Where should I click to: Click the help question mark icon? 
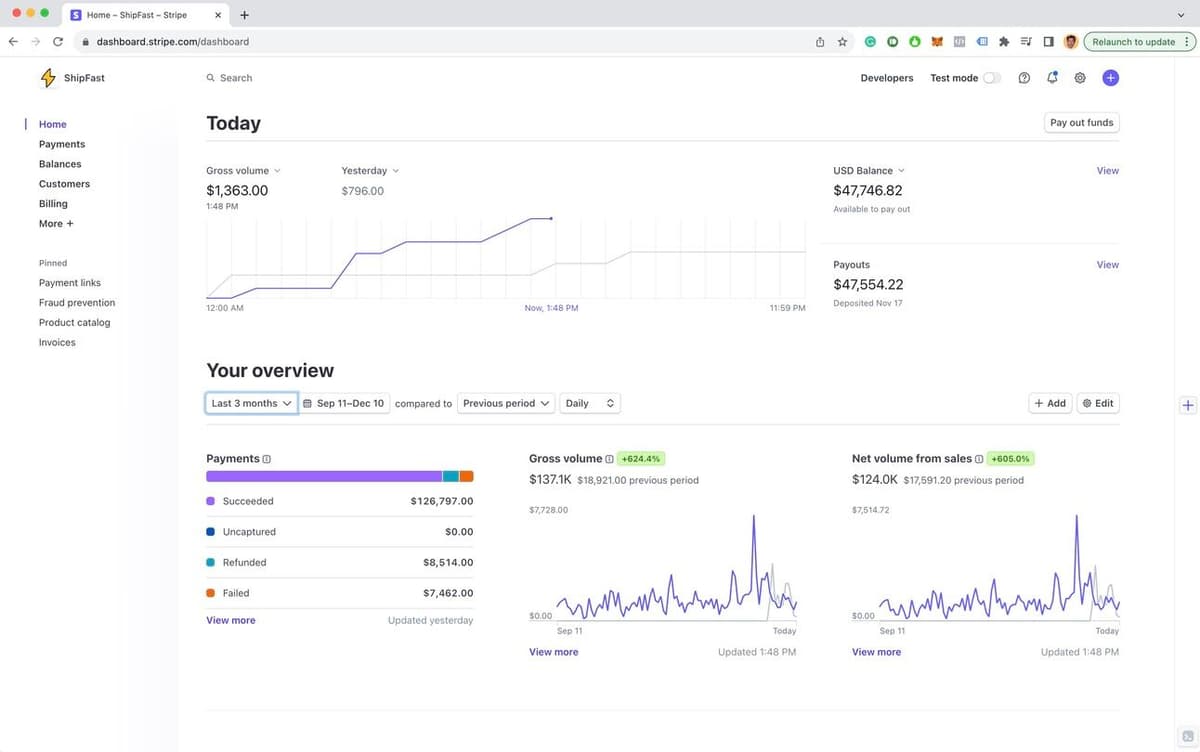point(1024,78)
